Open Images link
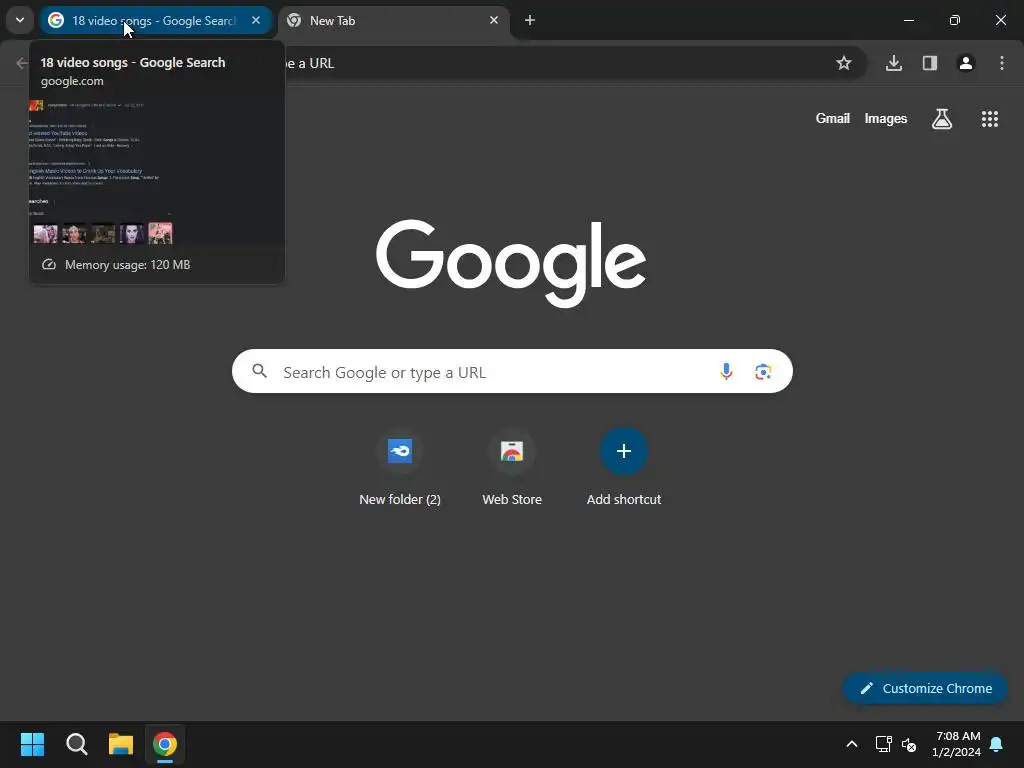1024x768 pixels. [x=886, y=118]
